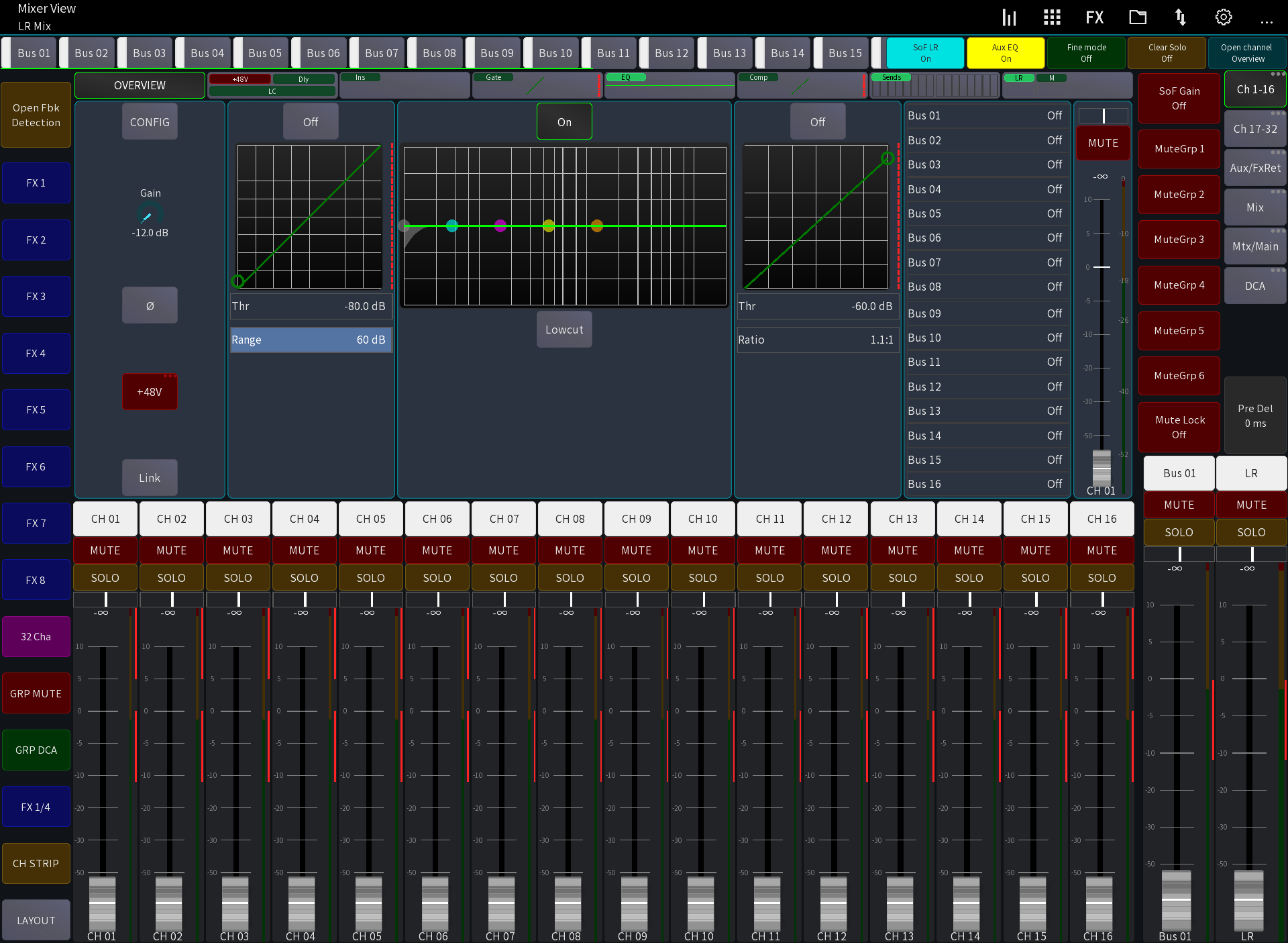Switch to the Bus 08 tab

click(438, 52)
